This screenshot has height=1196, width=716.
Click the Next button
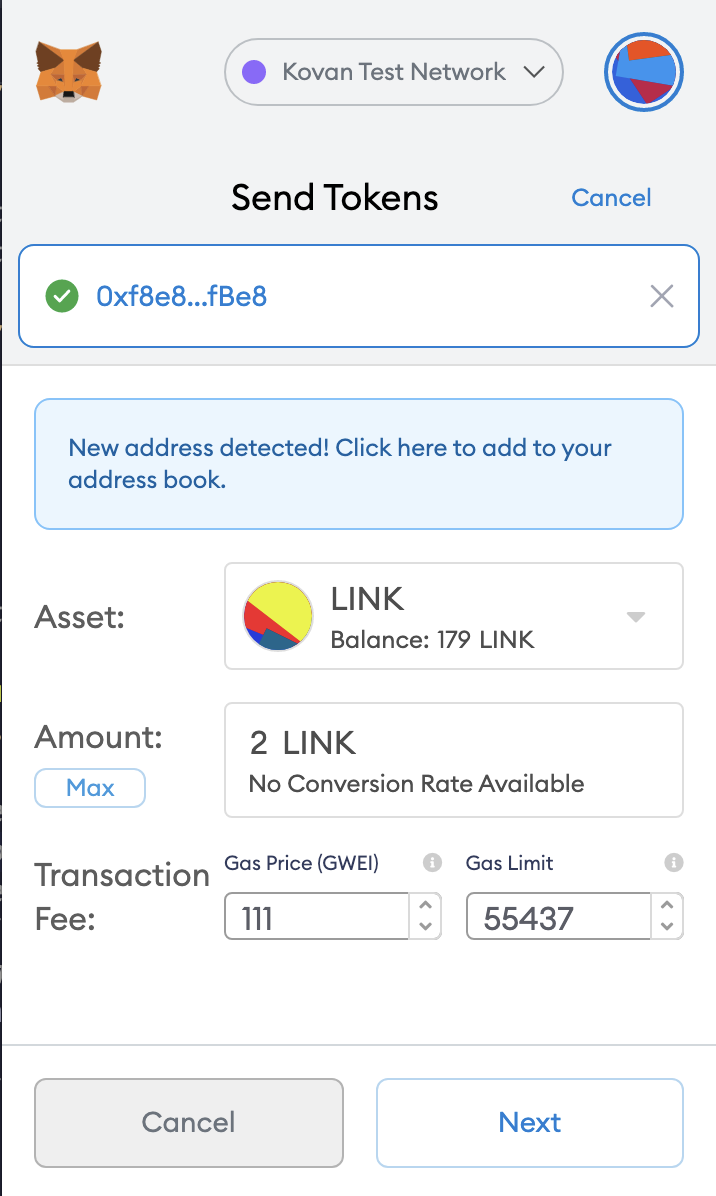(x=530, y=1123)
